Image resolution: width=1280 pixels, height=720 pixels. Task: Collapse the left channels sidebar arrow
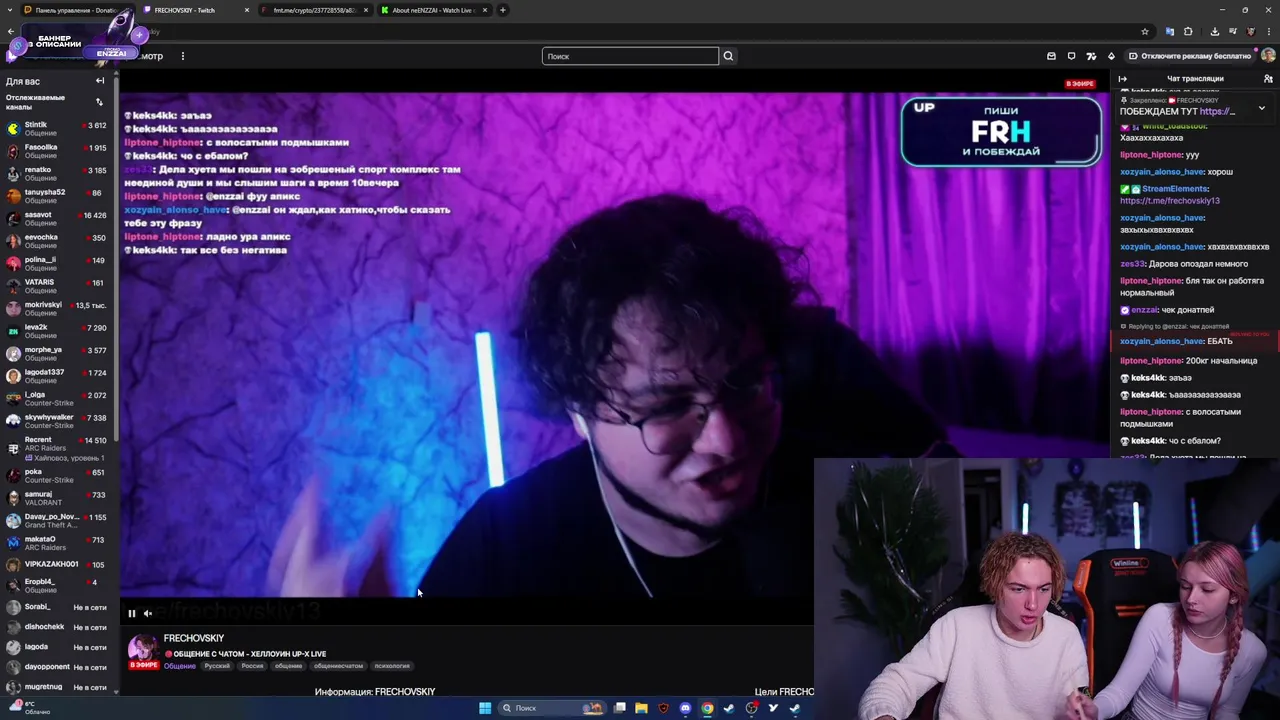click(100, 81)
